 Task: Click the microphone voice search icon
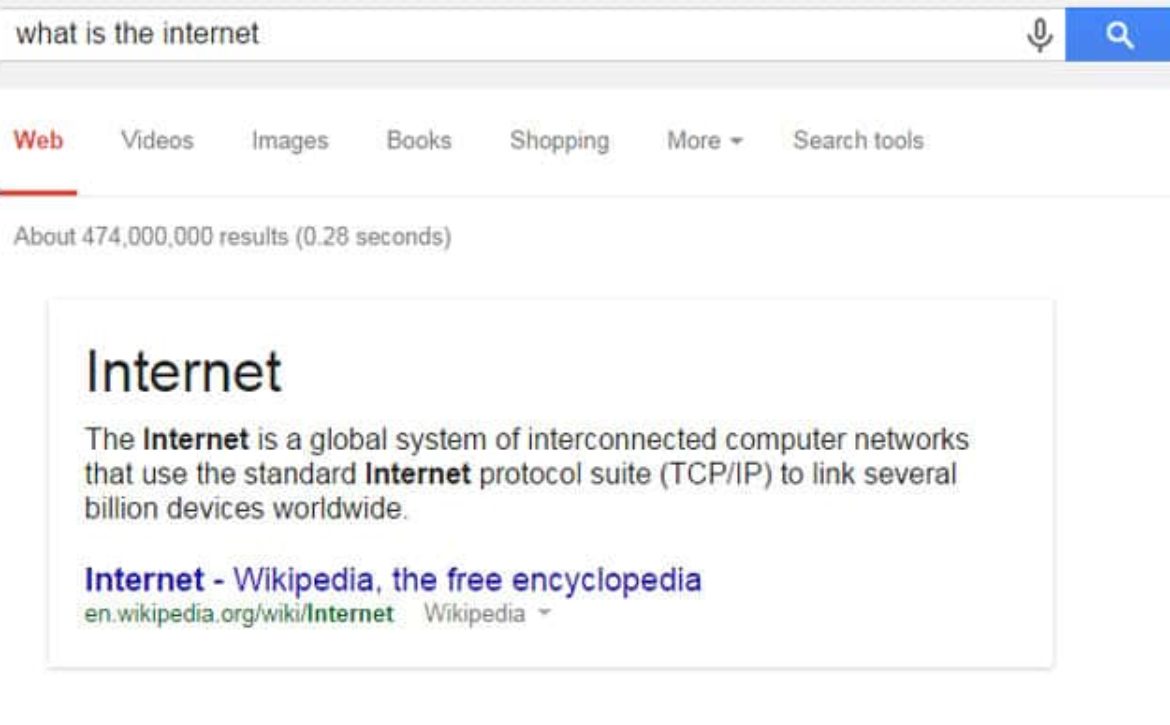click(x=1039, y=35)
